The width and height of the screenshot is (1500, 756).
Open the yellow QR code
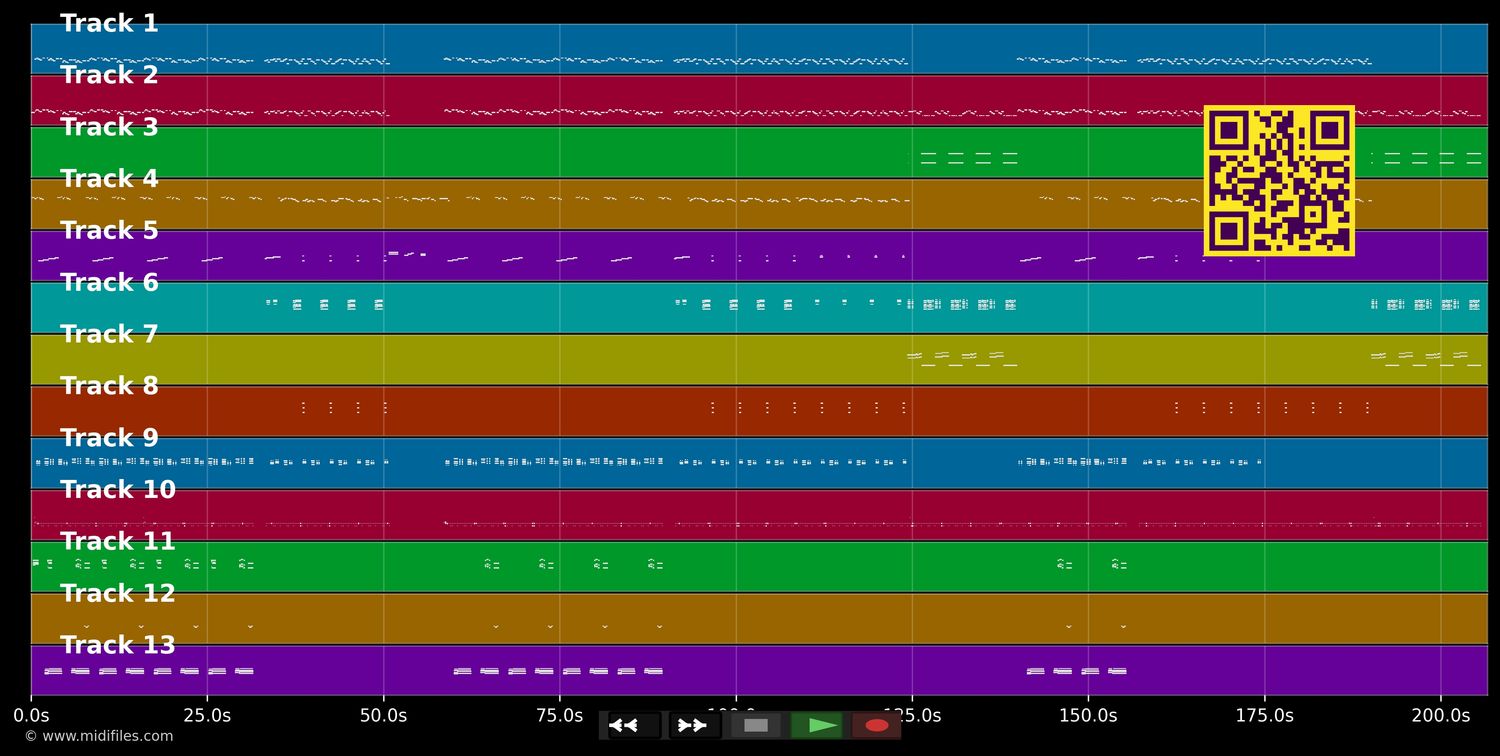[1279, 181]
